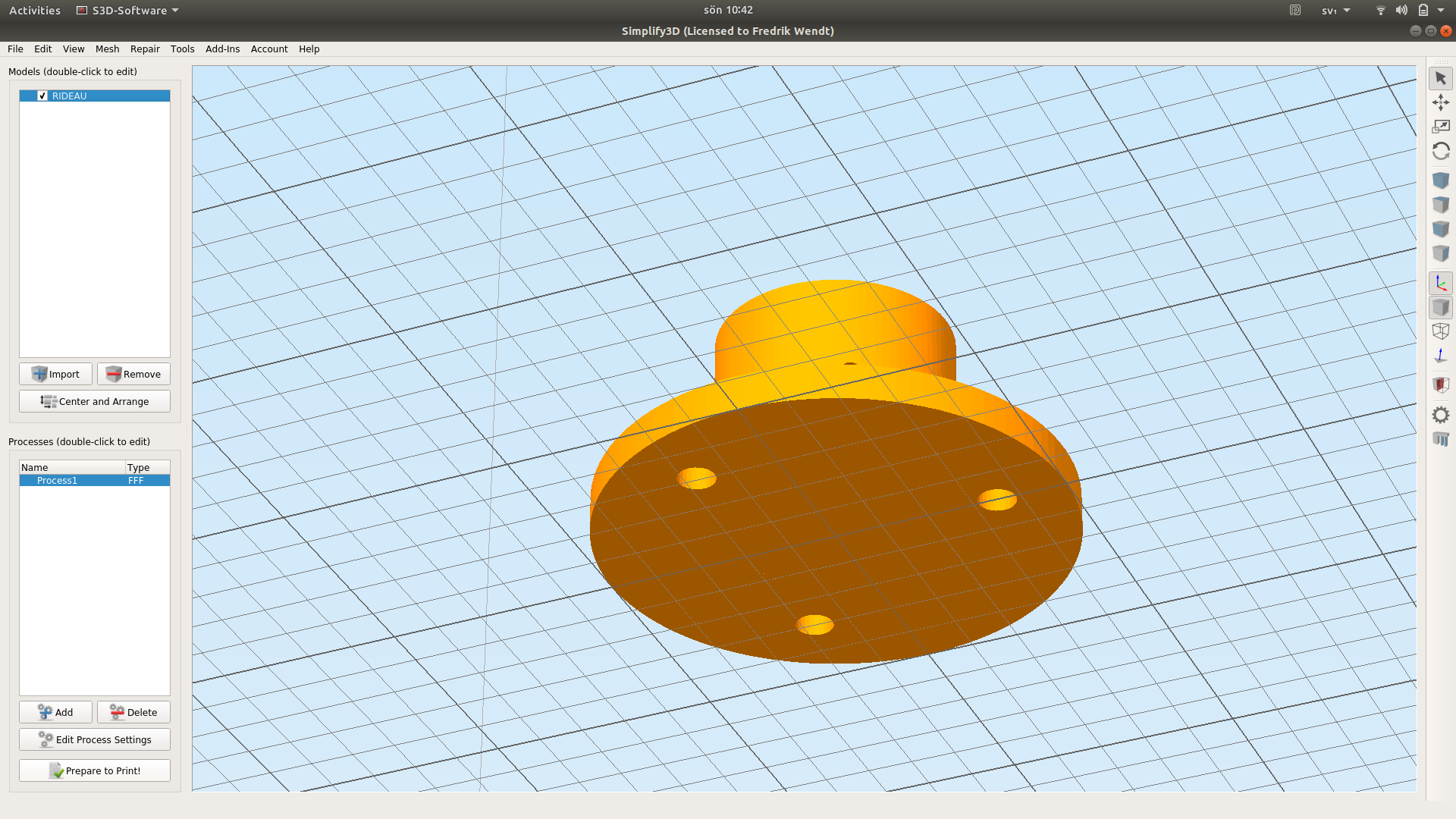The width and height of the screenshot is (1456, 819).
Task: Click the battery status icon
Action: (x=1423, y=11)
